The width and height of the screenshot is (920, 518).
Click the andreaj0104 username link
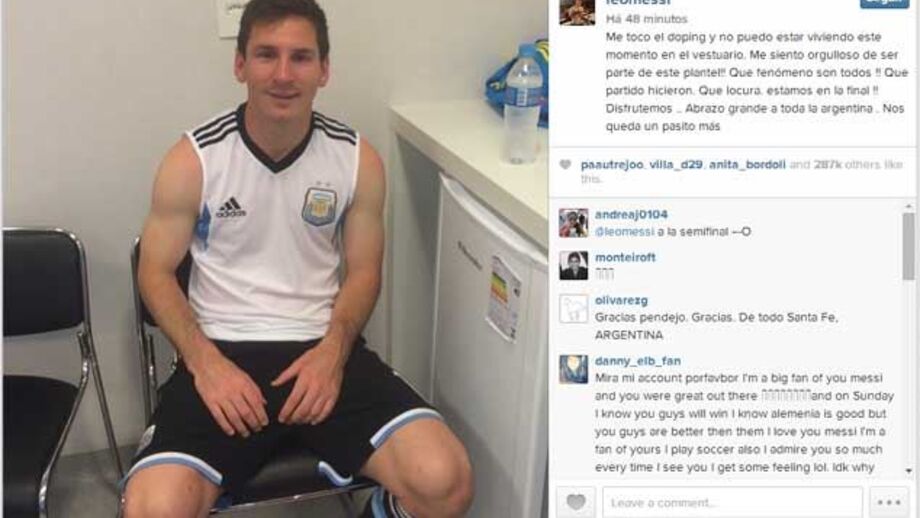(631, 215)
